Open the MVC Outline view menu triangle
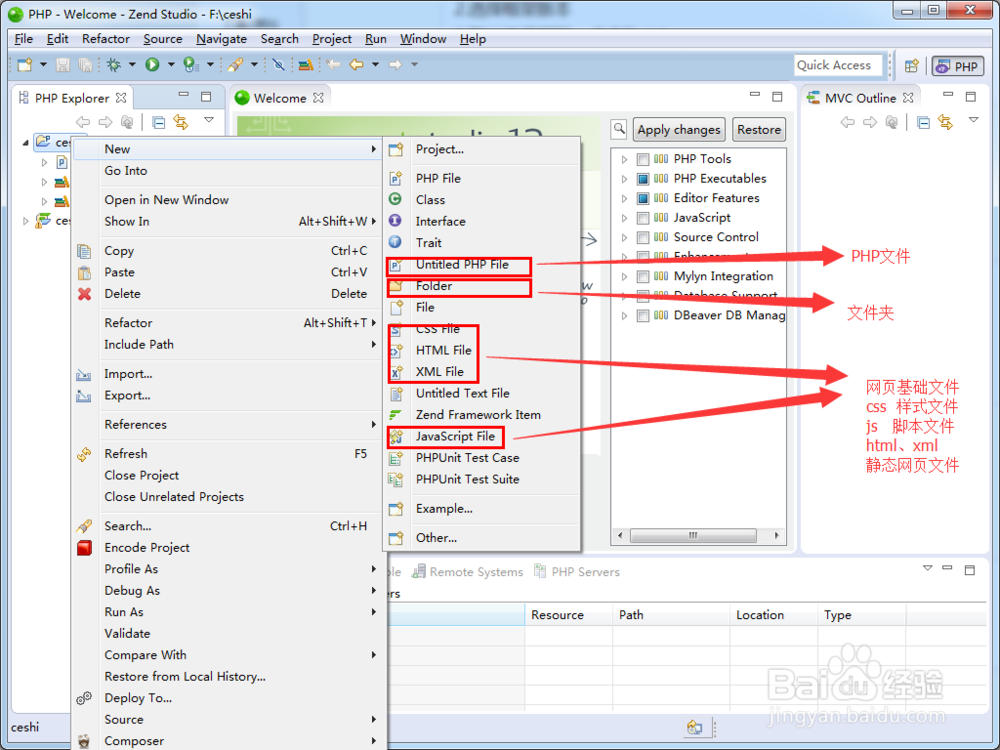Viewport: 1000px width, 750px height. 973,120
